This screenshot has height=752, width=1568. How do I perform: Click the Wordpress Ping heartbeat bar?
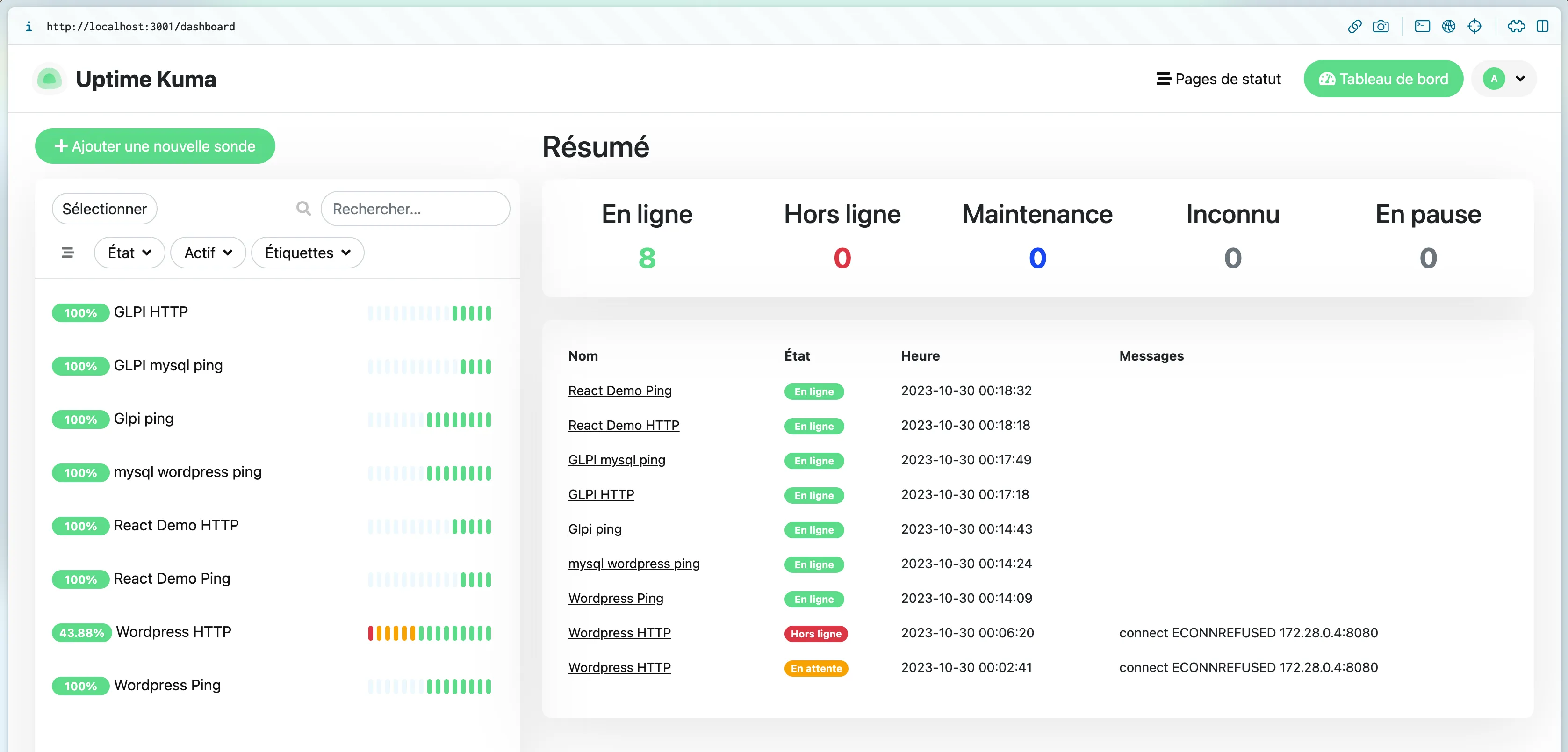430,687
